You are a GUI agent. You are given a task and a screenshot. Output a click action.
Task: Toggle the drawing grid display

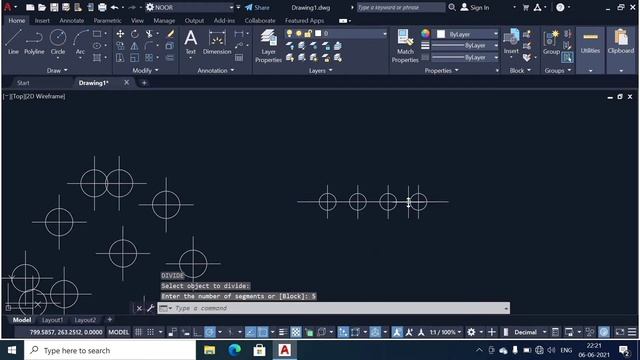pos(138,332)
